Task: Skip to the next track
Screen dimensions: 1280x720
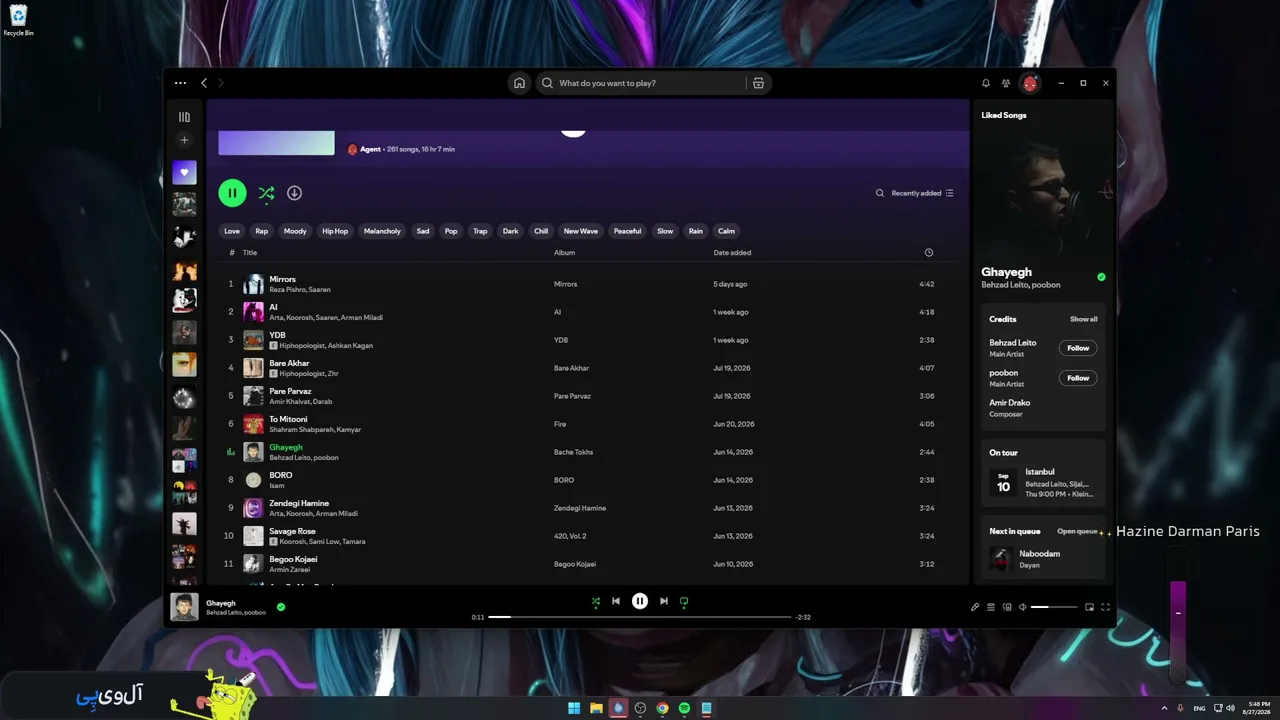Action: [663, 601]
